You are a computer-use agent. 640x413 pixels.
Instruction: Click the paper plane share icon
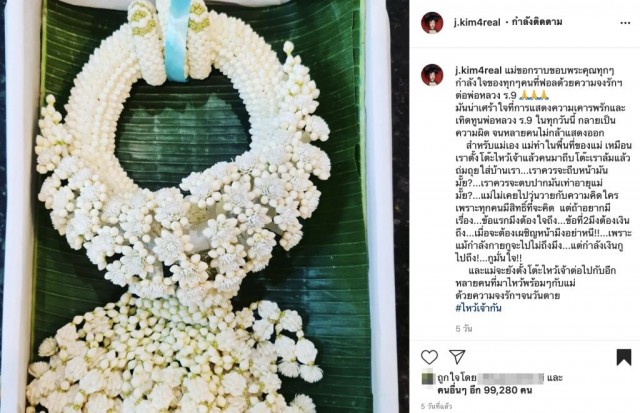pos(457,356)
